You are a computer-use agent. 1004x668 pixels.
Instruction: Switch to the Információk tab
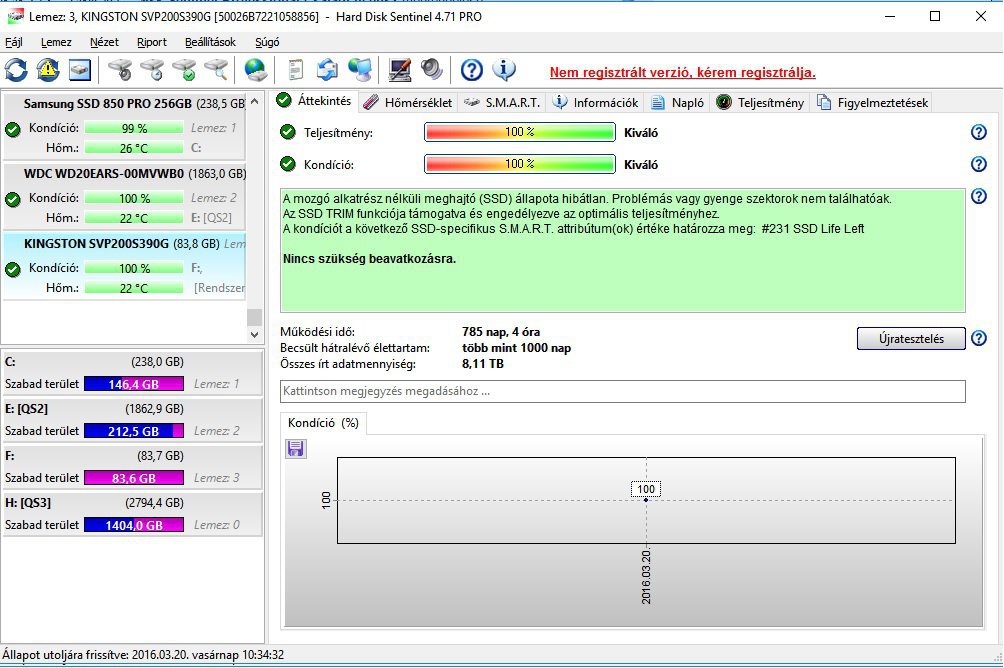595,102
